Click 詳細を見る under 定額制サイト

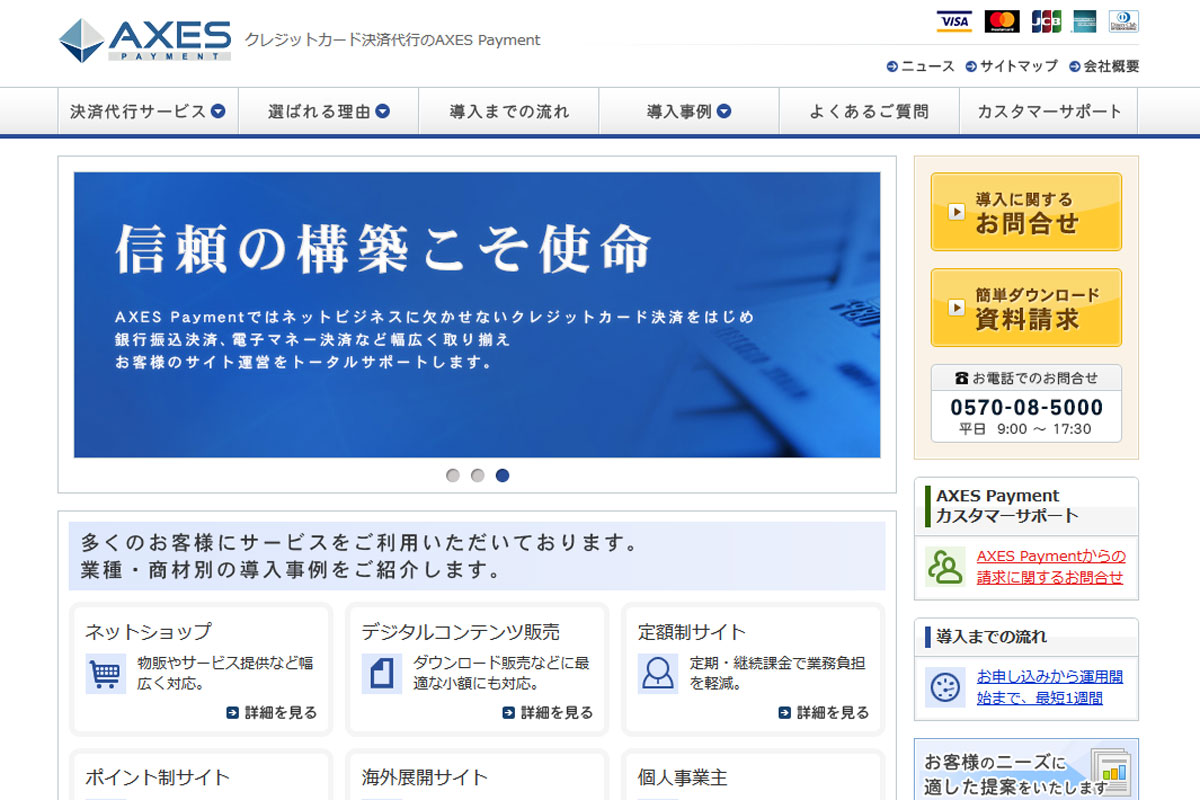(824, 713)
